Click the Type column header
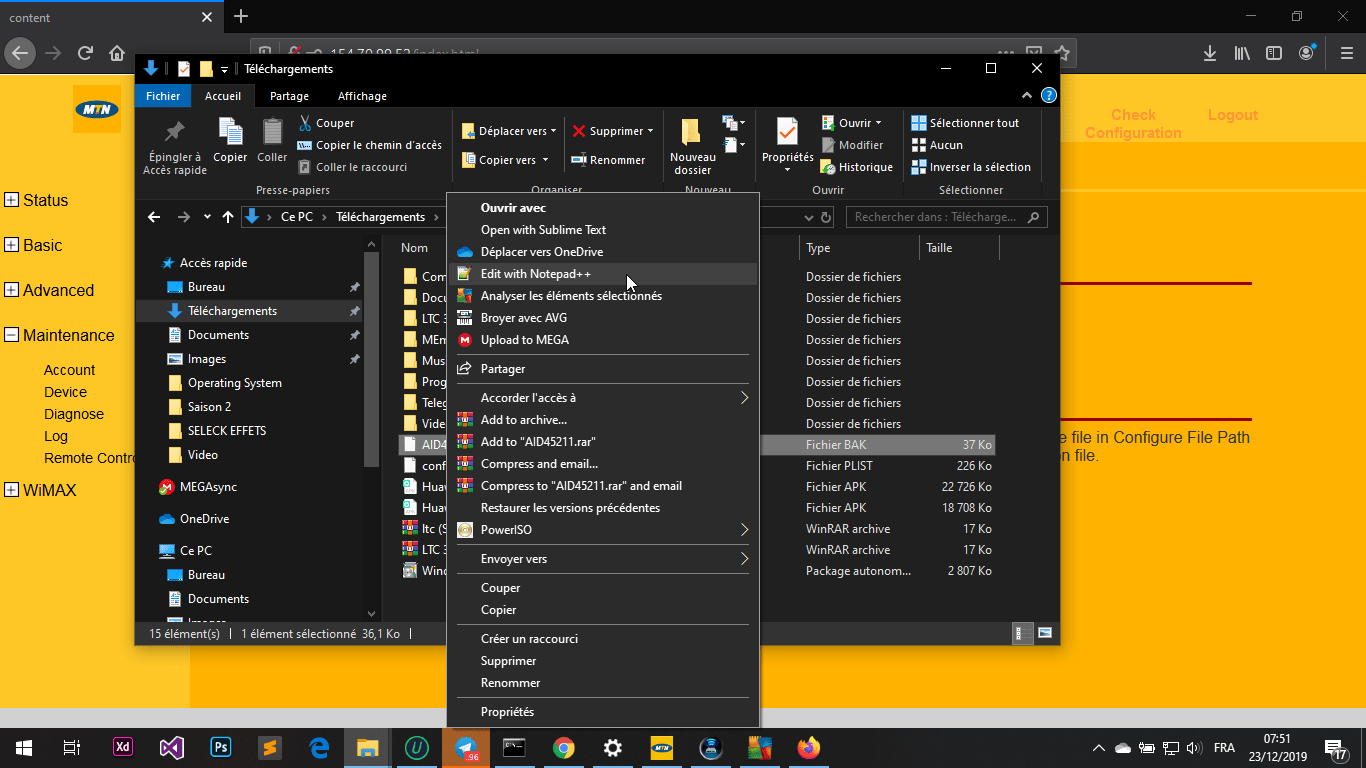The height and width of the screenshot is (768, 1366). click(x=859, y=248)
